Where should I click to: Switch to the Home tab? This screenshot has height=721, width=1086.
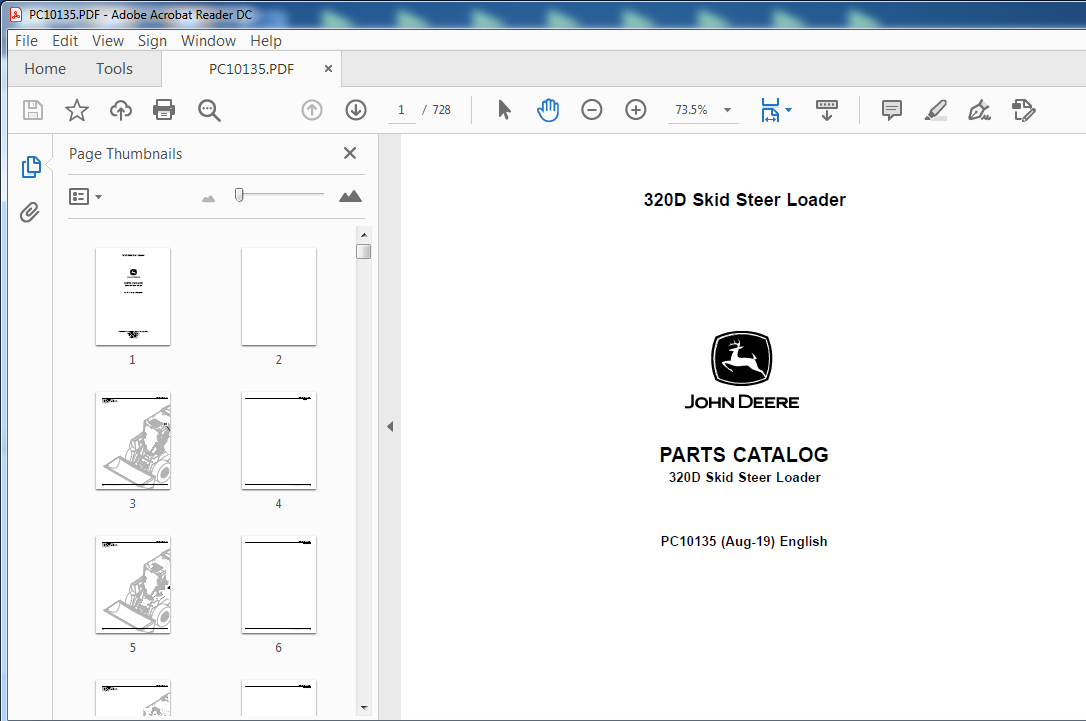tap(45, 69)
